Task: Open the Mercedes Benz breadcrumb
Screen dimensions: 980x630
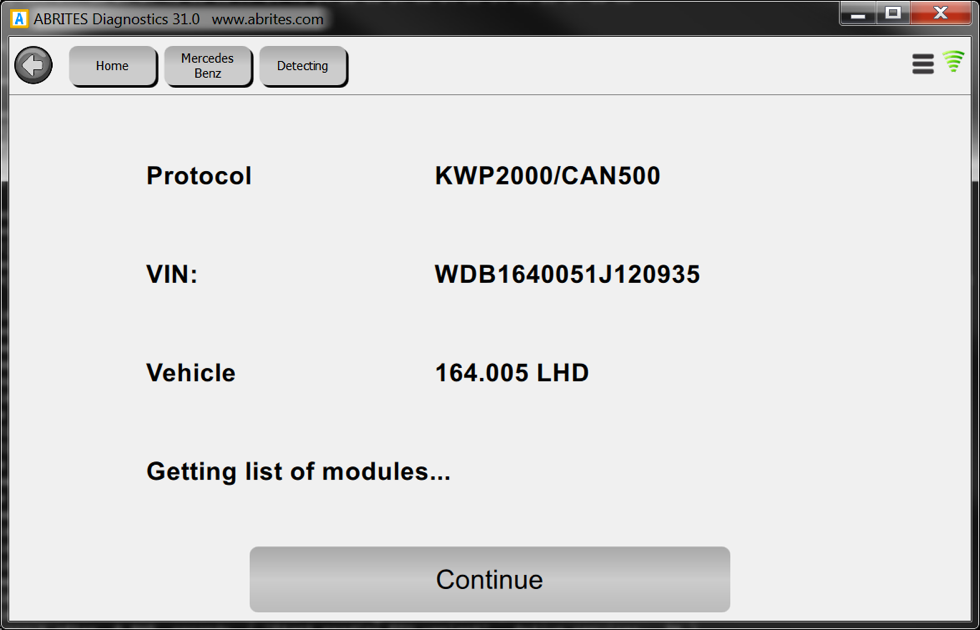Action: click(x=208, y=66)
